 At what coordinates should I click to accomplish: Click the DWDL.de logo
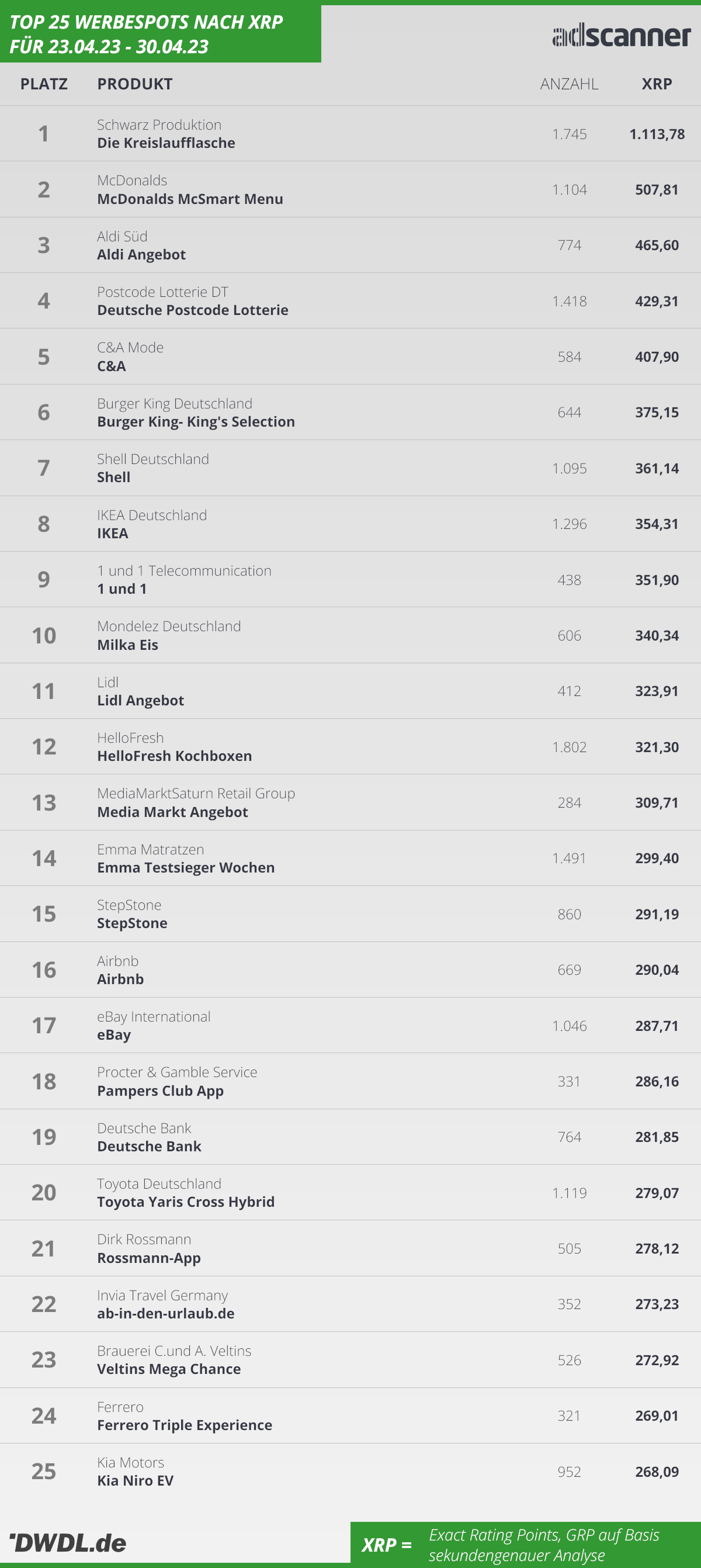coord(68,1542)
